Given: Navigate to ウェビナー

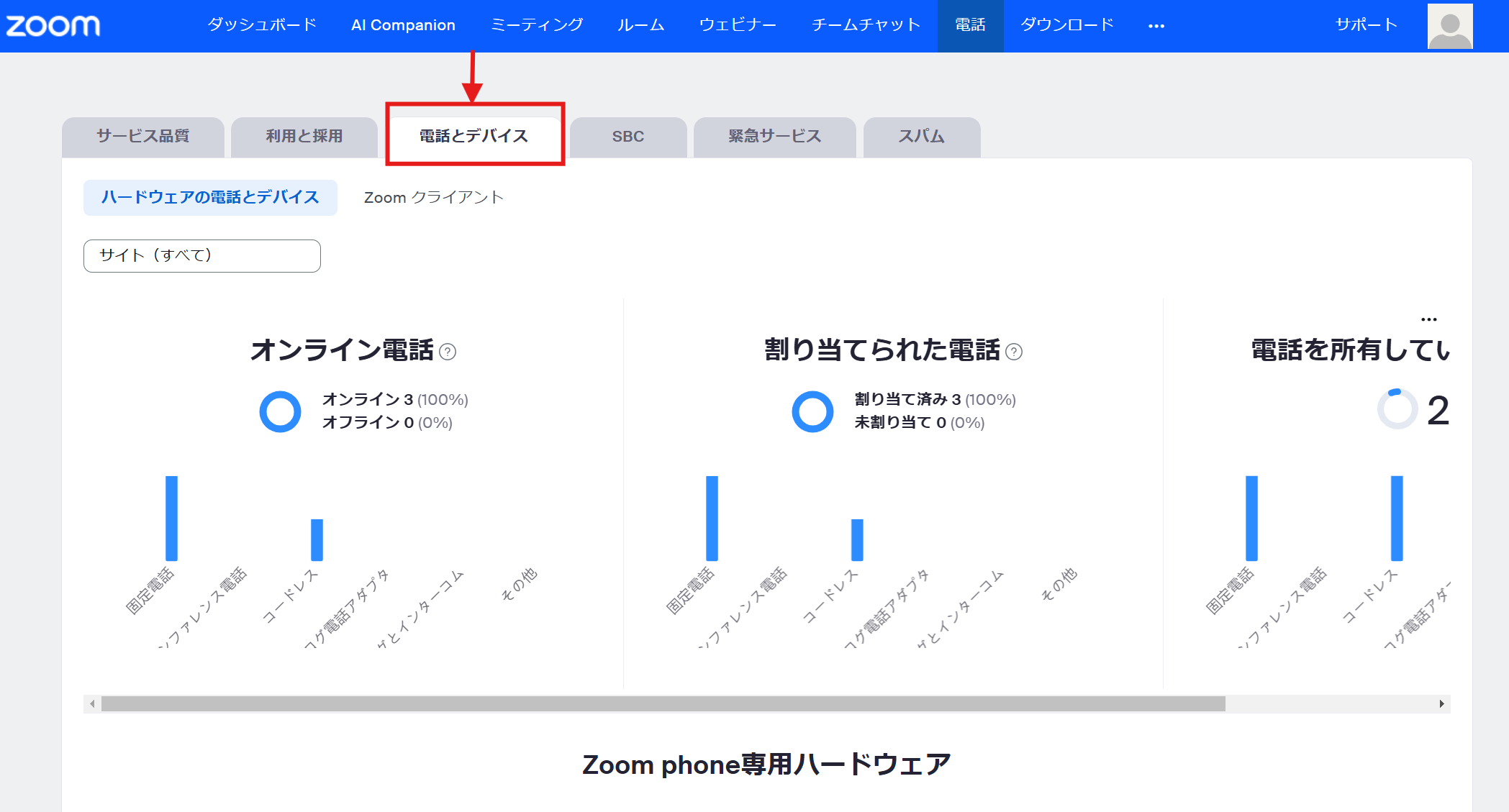Looking at the screenshot, I should (x=738, y=25).
